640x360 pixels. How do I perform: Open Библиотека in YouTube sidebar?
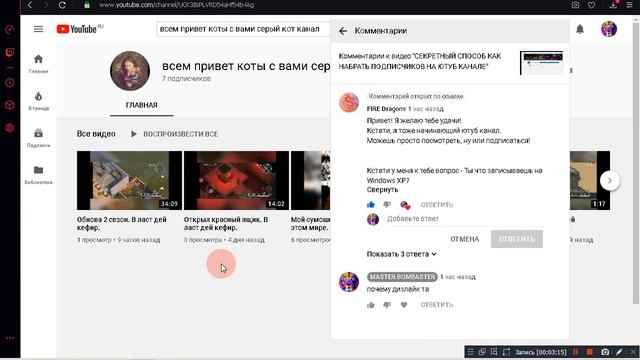[38, 175]
